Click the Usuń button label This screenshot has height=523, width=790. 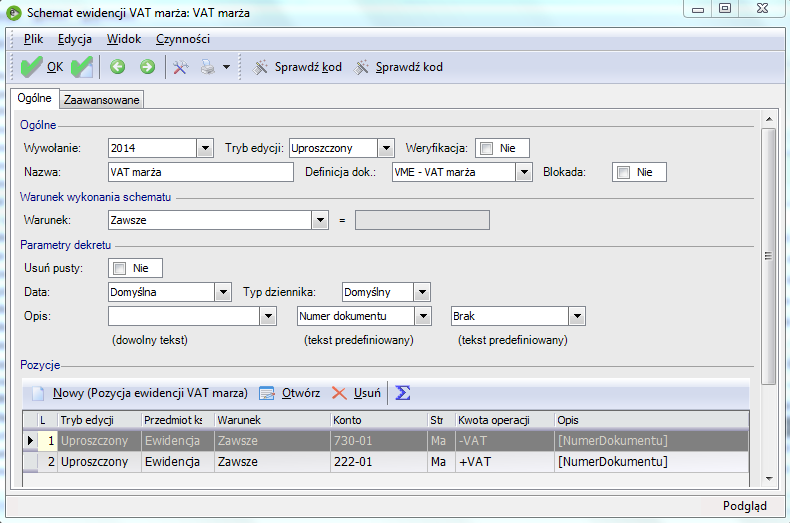[367, 393]
